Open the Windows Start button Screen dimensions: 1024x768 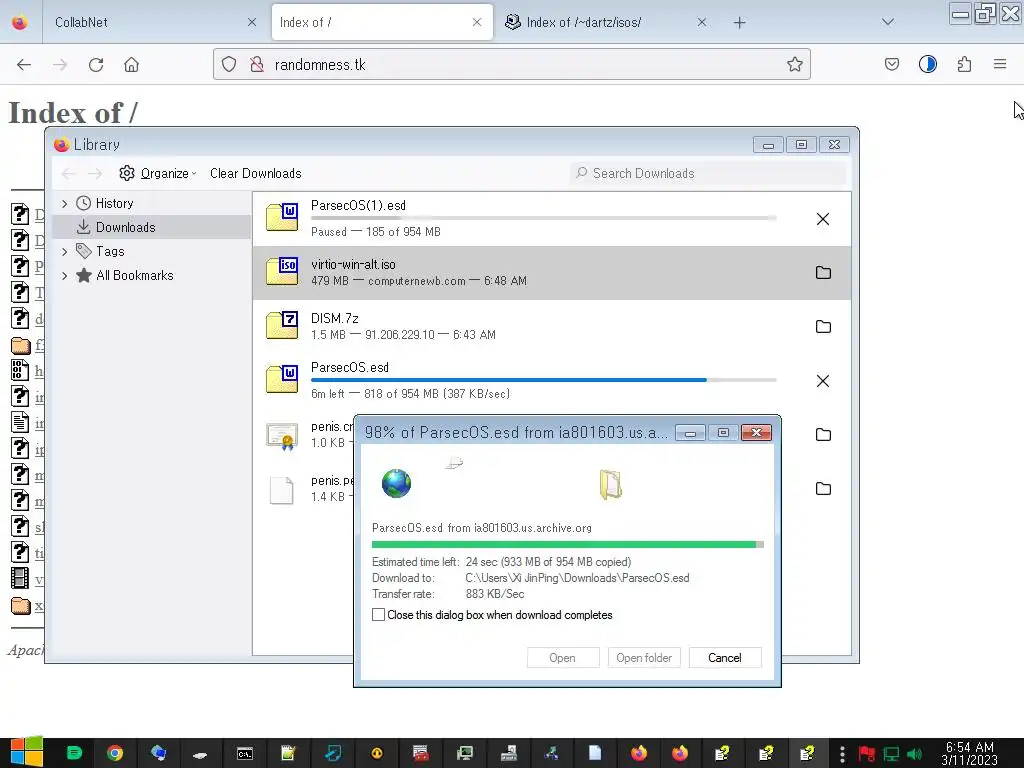[26, 752]
